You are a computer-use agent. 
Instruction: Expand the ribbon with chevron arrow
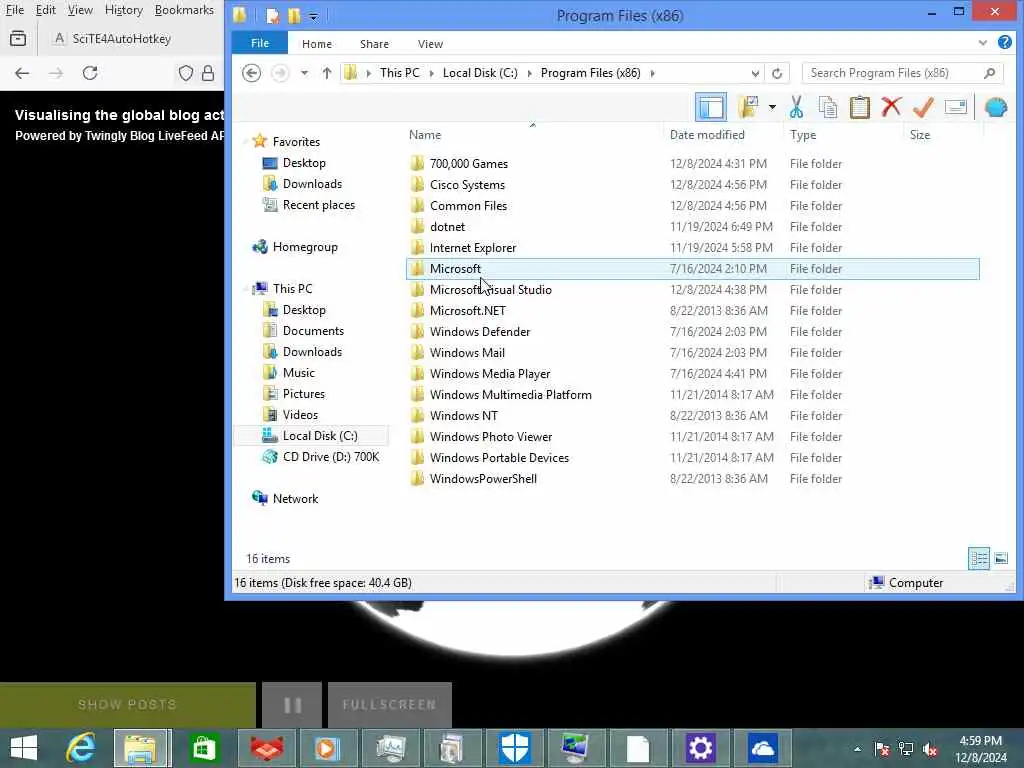click(983, 43)
